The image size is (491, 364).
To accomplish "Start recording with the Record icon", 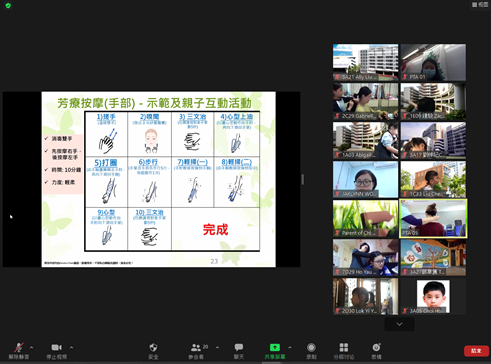I will point(311,348).
